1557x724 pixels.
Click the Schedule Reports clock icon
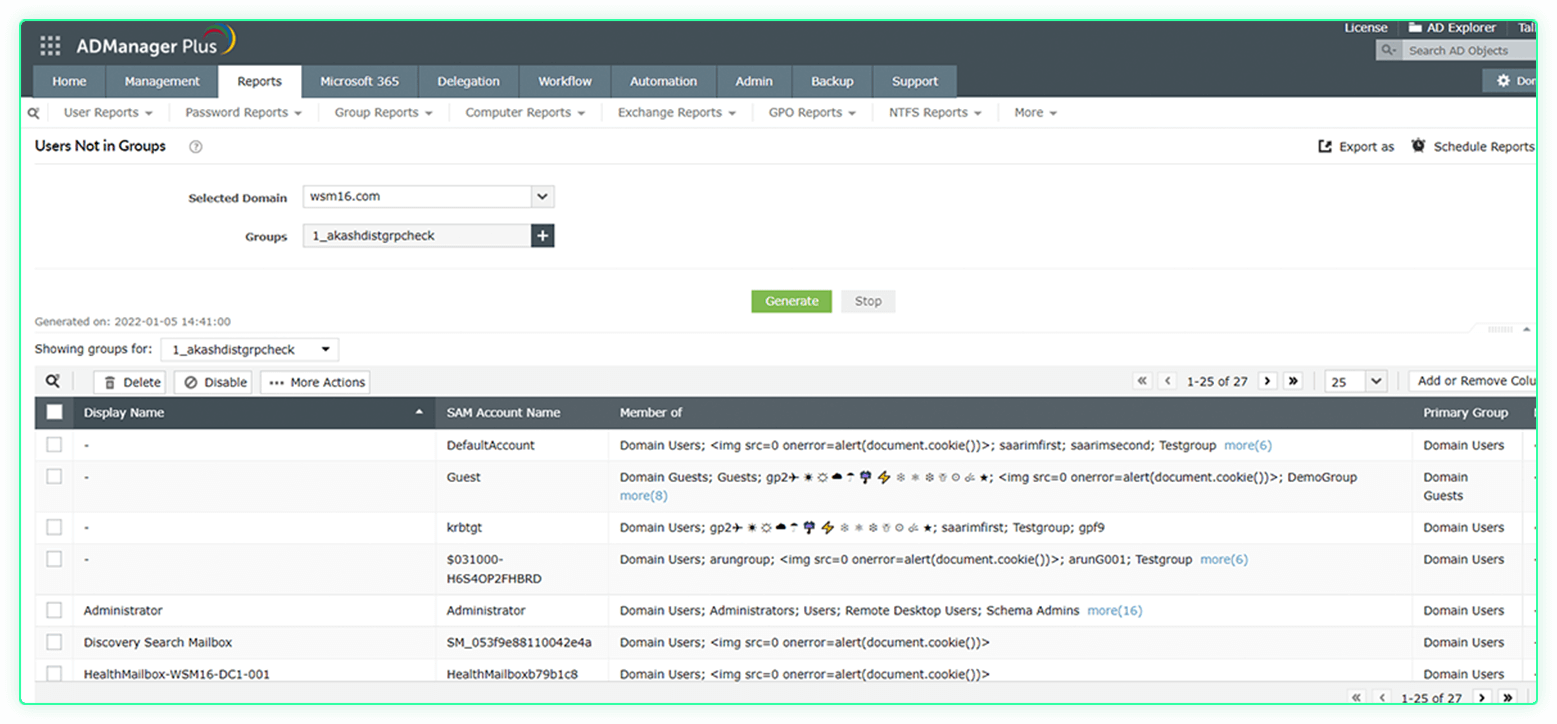pyautogui.click(x=1418, y=146)
